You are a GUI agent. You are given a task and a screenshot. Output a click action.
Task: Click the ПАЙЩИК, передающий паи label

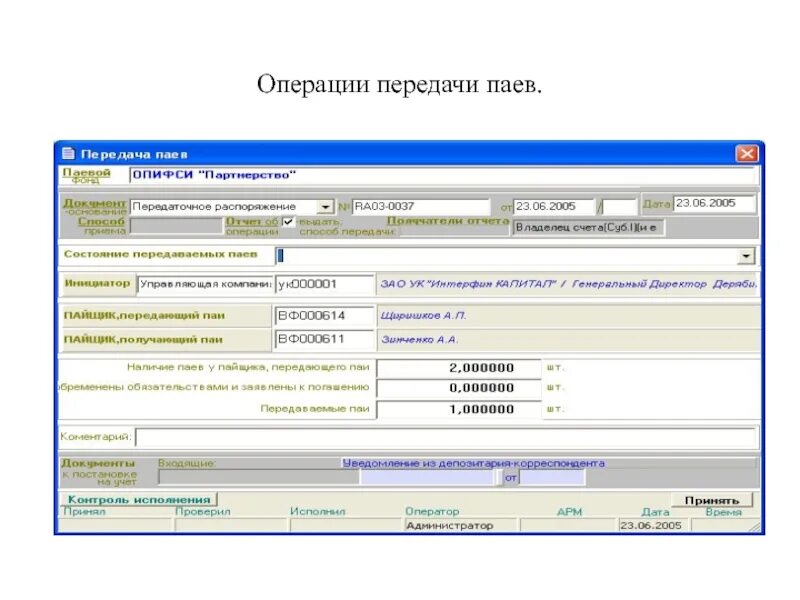click(144, 316)
